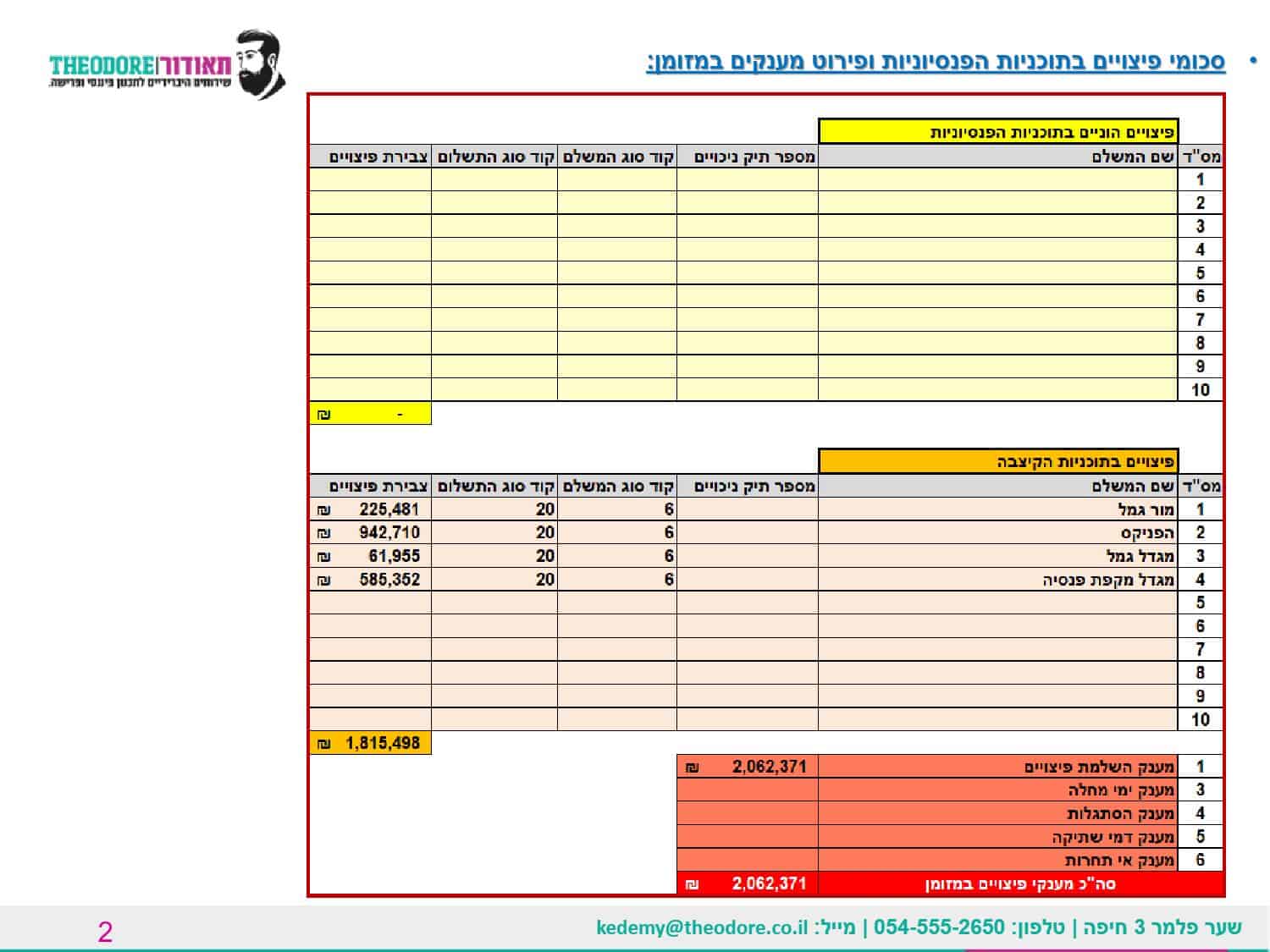Screen dimensions: 1270x952
Task: Select the total 1,815,498 cell
Action: click(371, 743)
